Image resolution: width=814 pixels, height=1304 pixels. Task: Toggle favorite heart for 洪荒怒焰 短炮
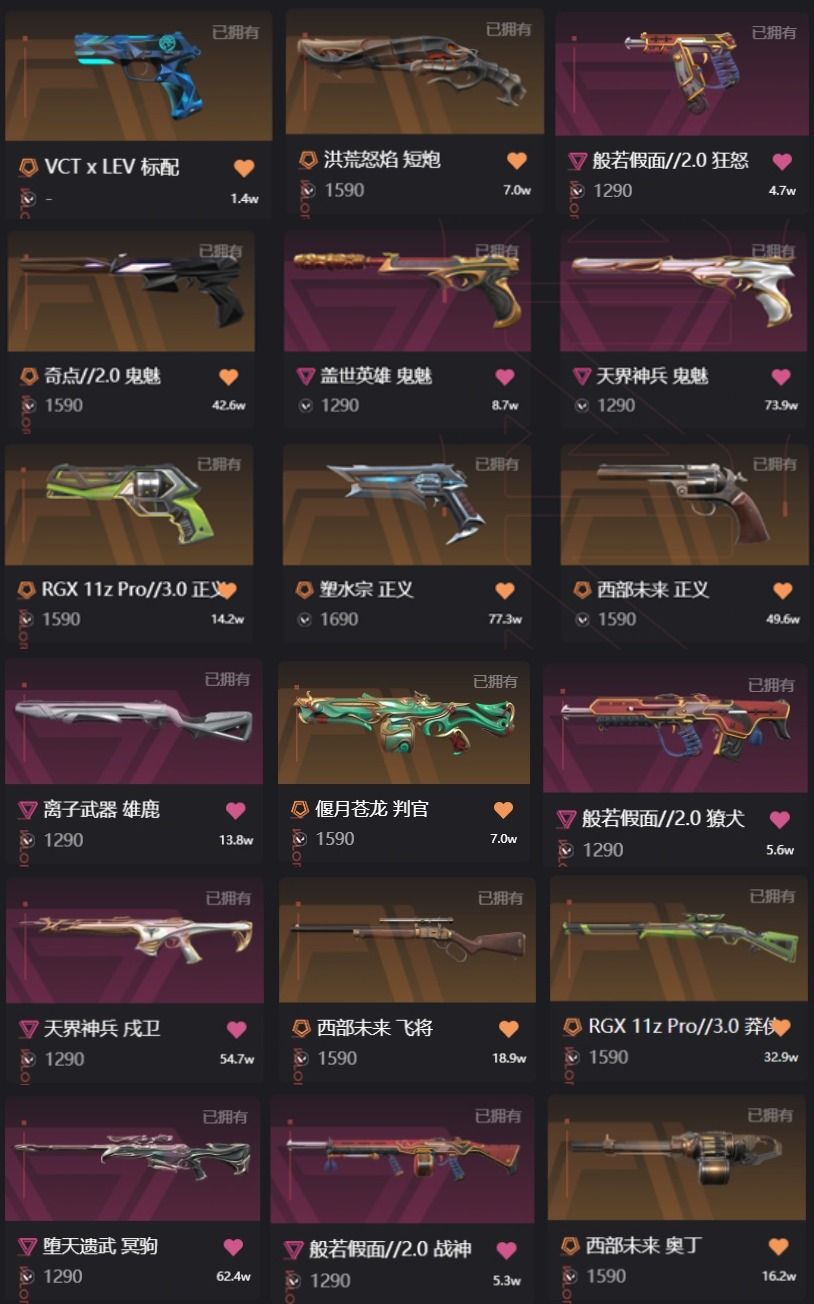click(x=516, y=161)
